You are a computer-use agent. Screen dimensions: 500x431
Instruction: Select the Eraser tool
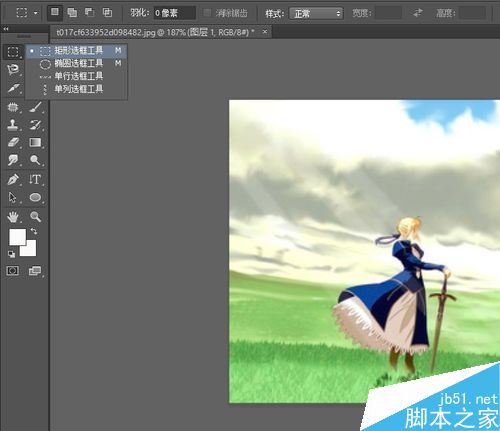tap(13, 142)
